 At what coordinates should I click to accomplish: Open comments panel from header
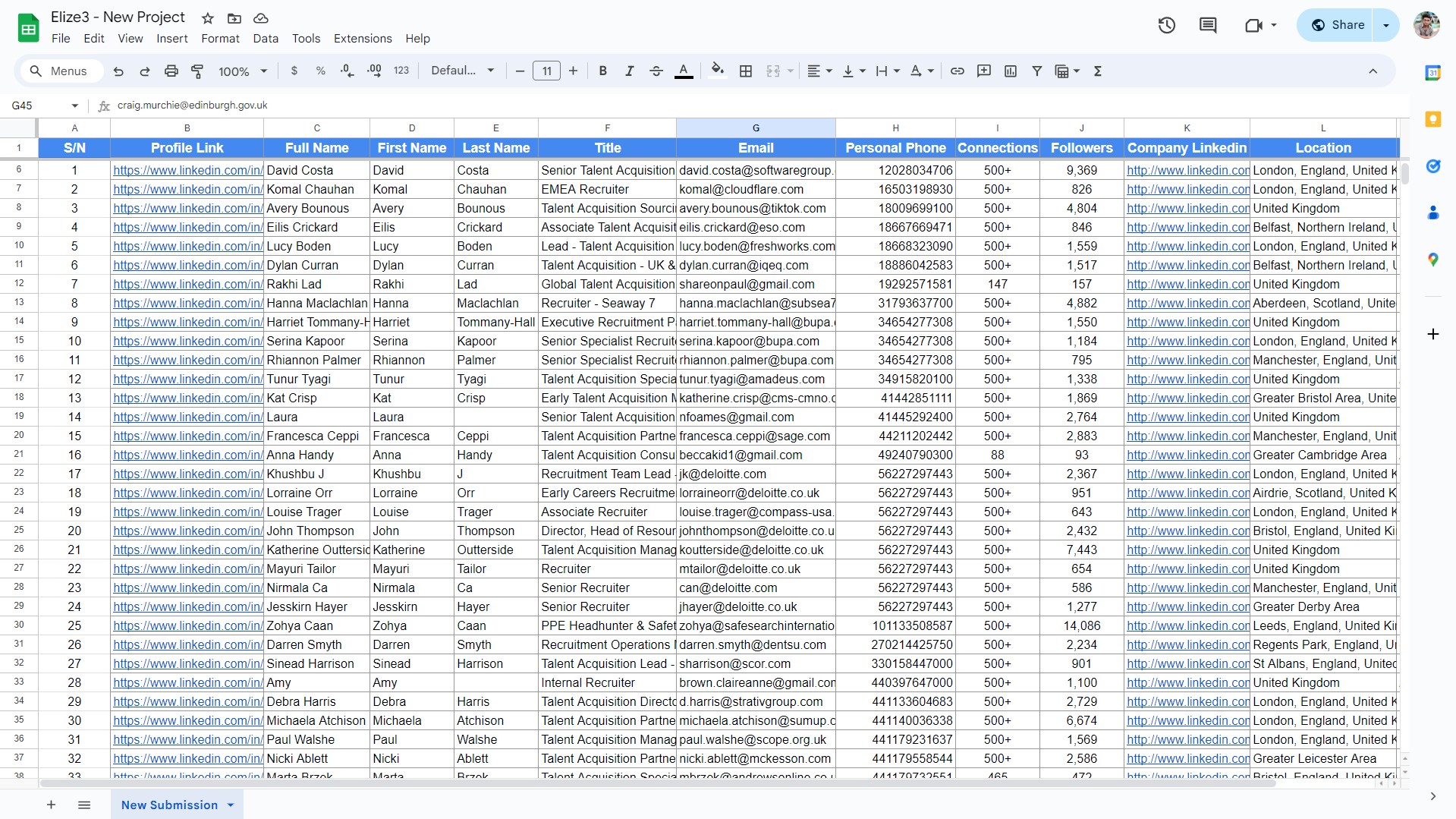[x=1208, y=25]
